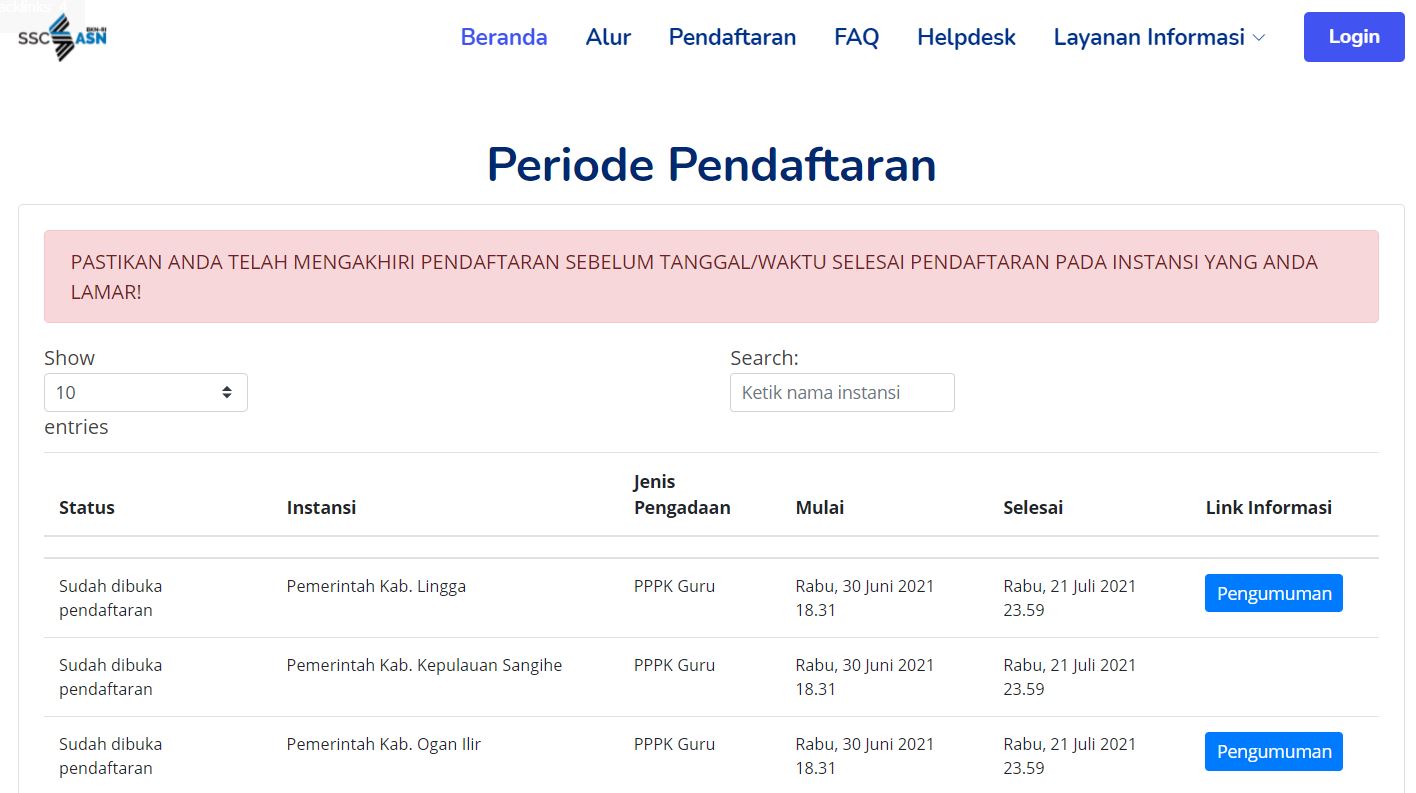This screenshot has height=793, width=1416.
Task: Open the Alur menu item
Action: 608,37
